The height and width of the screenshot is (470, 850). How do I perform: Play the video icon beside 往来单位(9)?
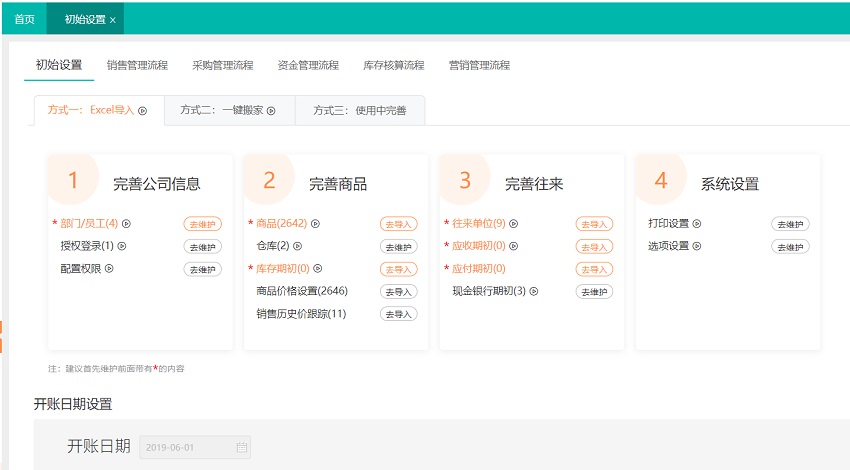pos(513,223)
